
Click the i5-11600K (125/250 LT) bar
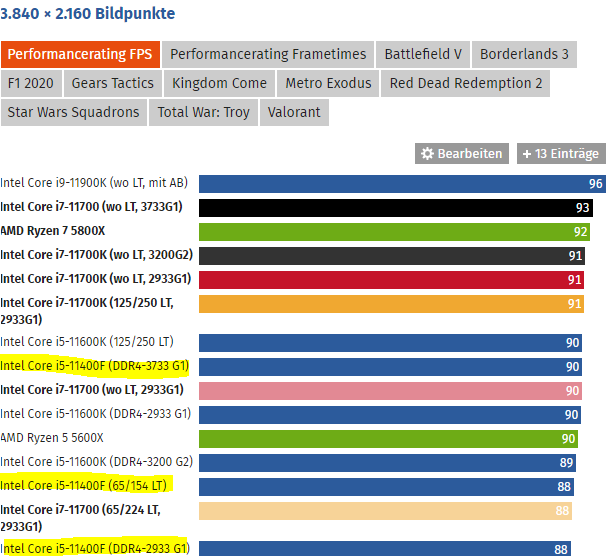point(390,343)
